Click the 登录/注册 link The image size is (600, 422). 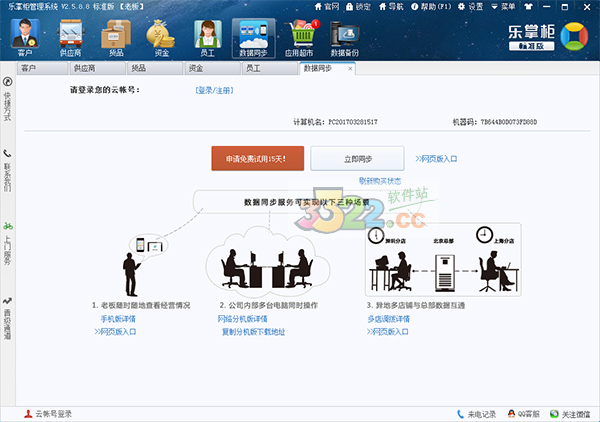tap(214, 90)
